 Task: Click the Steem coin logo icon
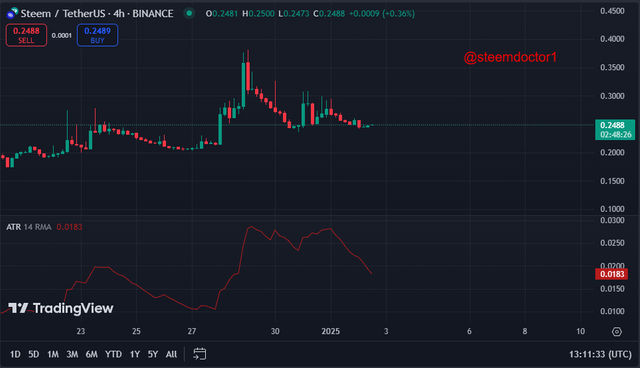[12, 13]
